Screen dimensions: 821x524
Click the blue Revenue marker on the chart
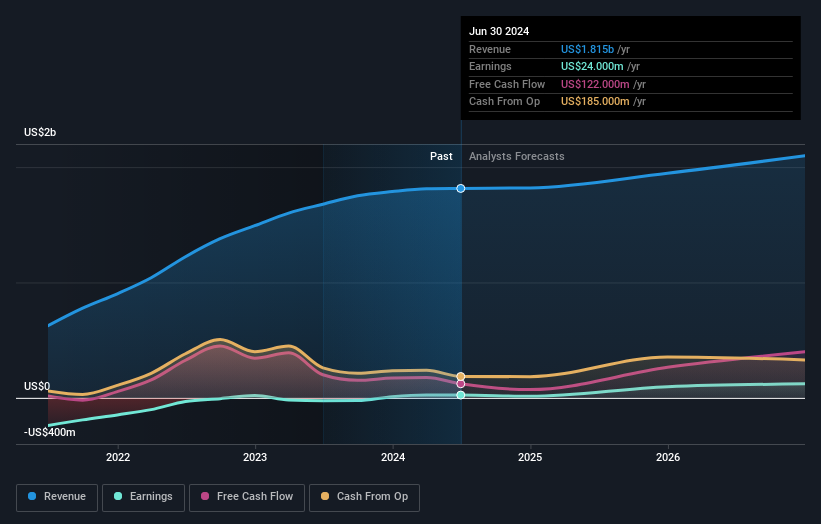[460, 188]
